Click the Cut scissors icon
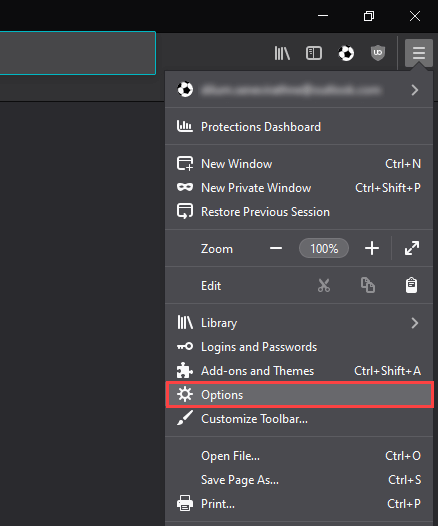The width and height of the screenshot is (438, 526). pos(324,285)
